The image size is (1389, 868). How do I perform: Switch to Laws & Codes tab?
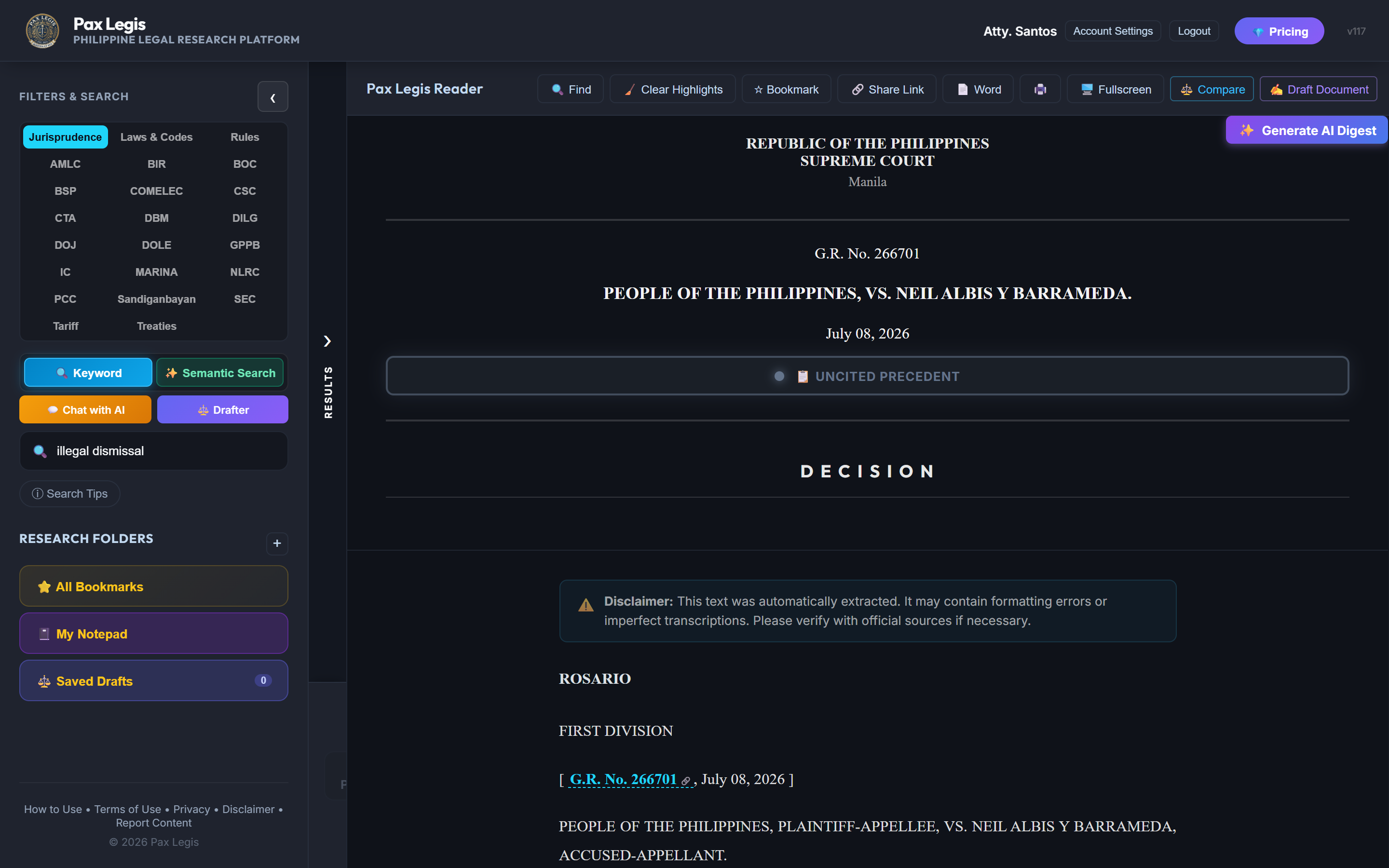click(156, 137)
